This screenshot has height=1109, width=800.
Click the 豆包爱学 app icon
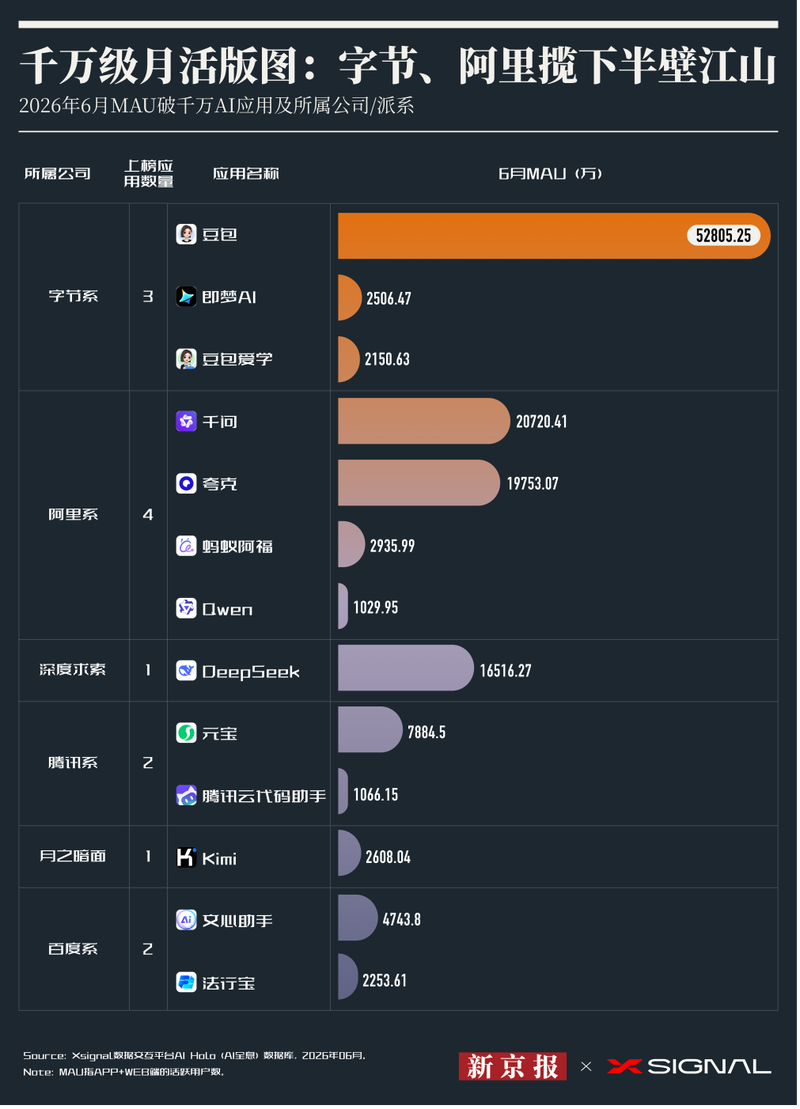tap(187, 359)
